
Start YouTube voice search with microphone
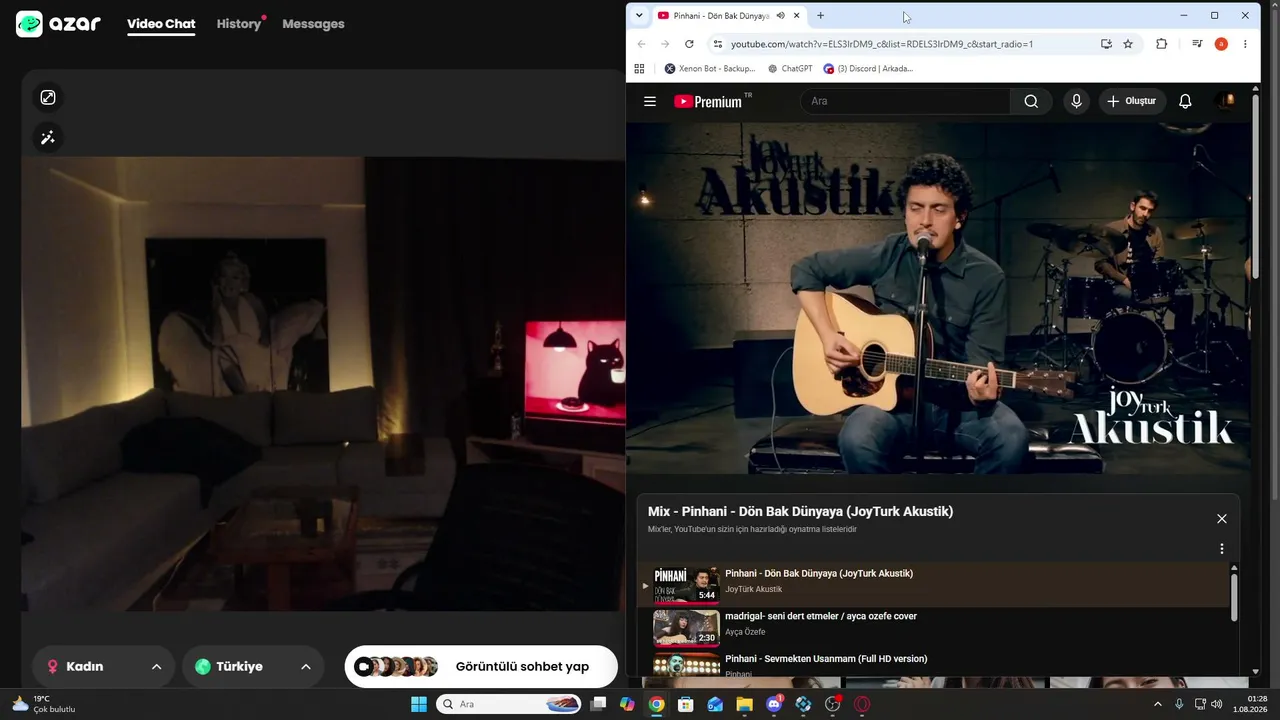point(1076,101)
